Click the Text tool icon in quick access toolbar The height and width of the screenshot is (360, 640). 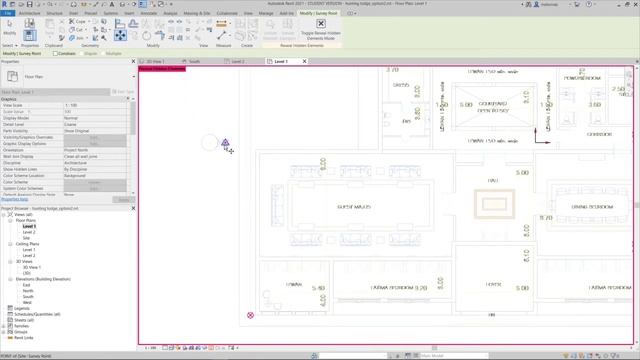point(111,4)
